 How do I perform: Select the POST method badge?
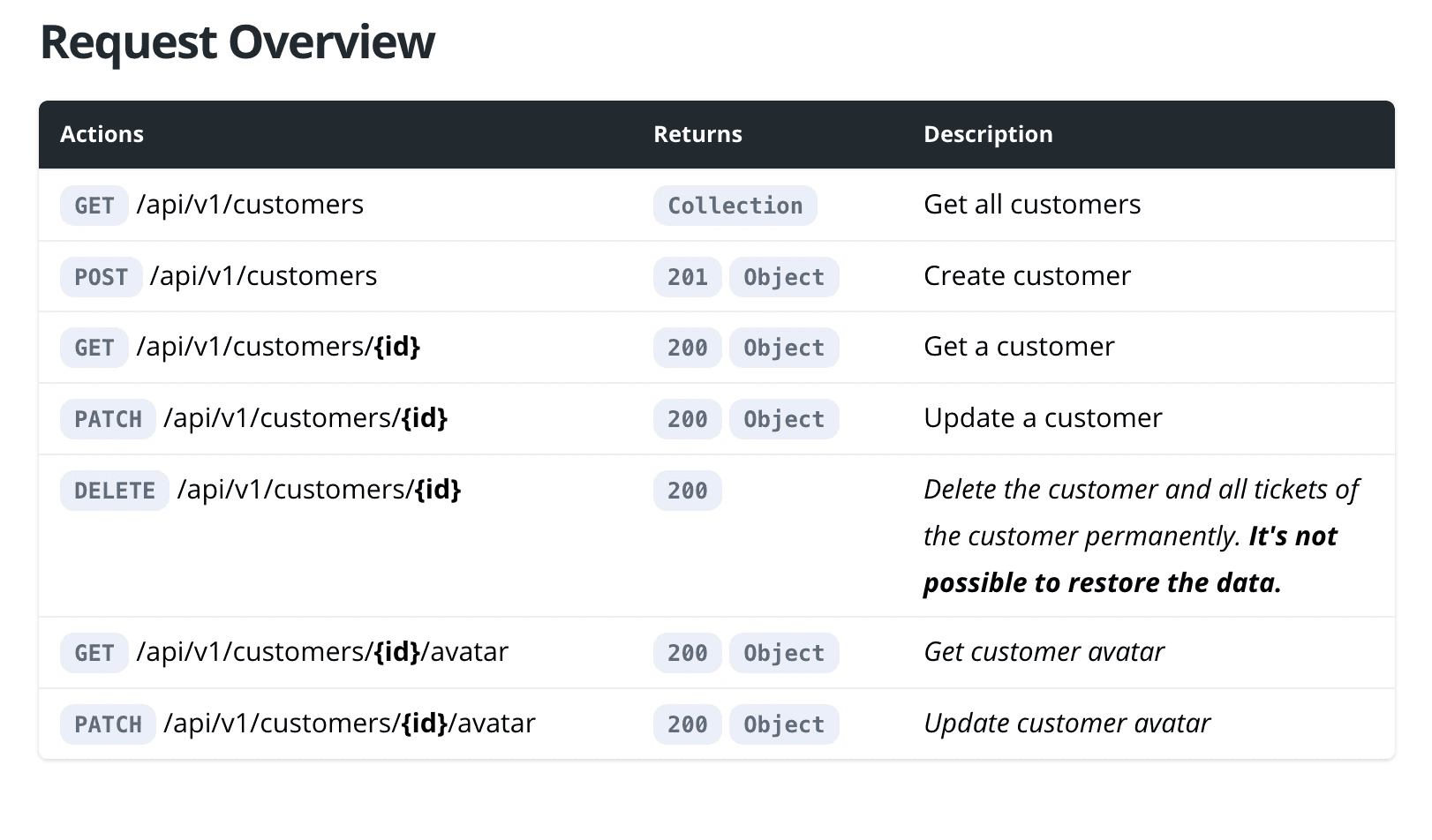tap(101, 276)
